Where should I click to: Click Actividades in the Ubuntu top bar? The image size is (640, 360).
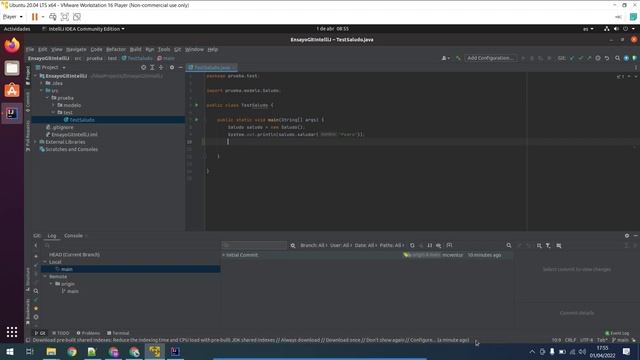tap(17, 29)
